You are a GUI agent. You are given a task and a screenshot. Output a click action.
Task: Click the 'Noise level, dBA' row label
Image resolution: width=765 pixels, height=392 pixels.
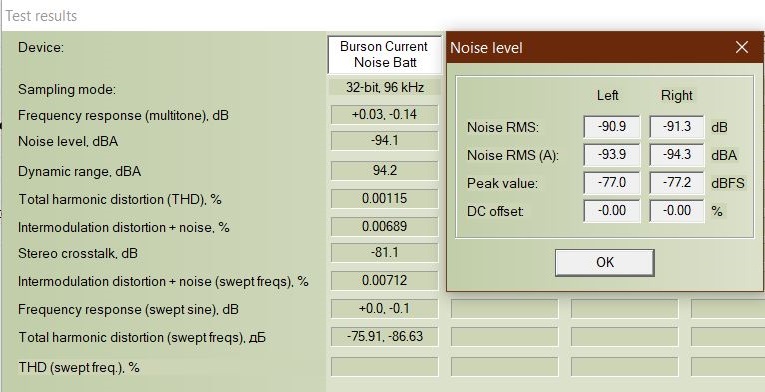(68, 142)
